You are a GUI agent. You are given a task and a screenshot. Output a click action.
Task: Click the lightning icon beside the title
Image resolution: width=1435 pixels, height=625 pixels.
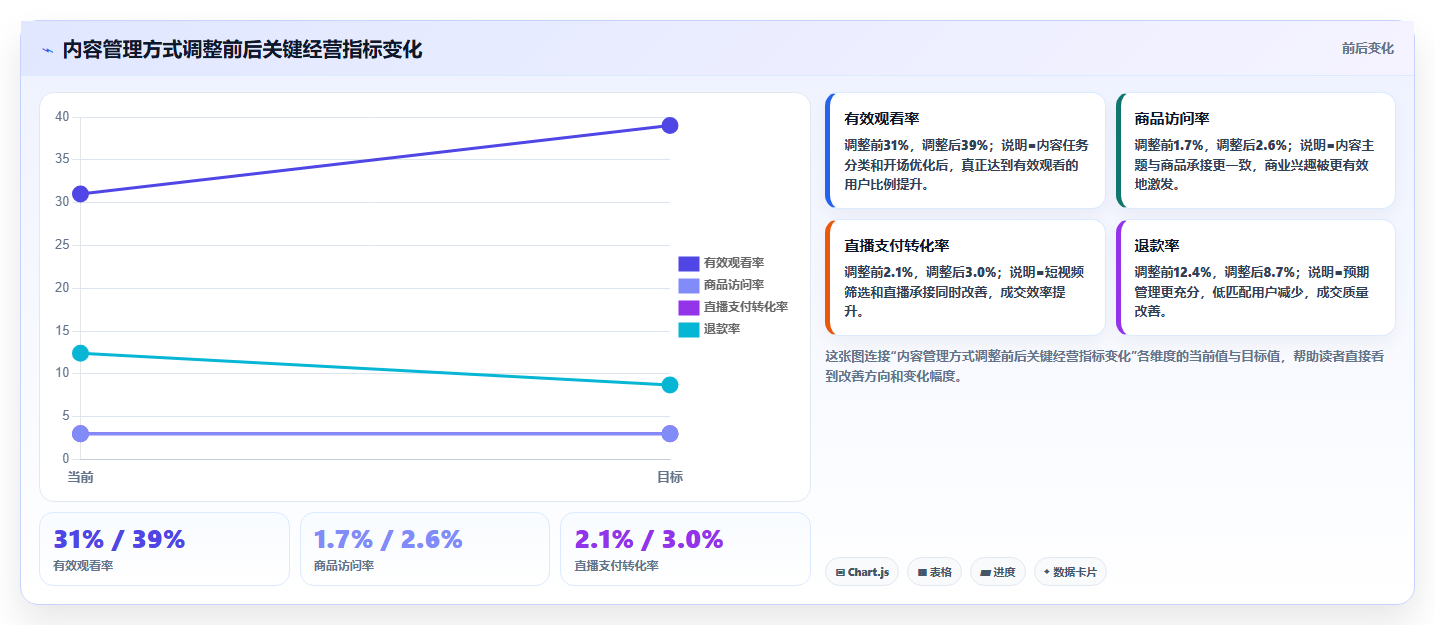47,50
